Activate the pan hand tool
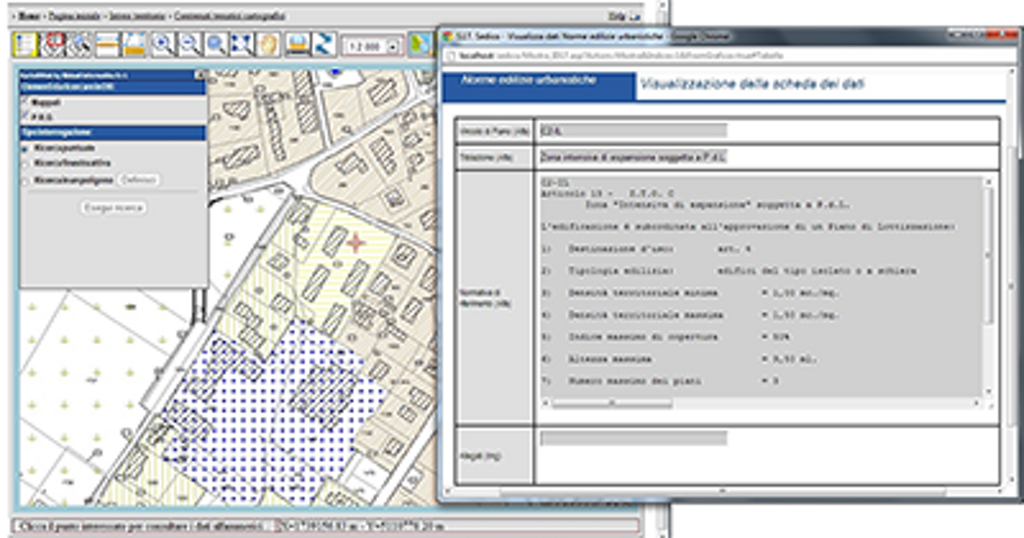Screen dimensions: 1024x538 [268, 44]
